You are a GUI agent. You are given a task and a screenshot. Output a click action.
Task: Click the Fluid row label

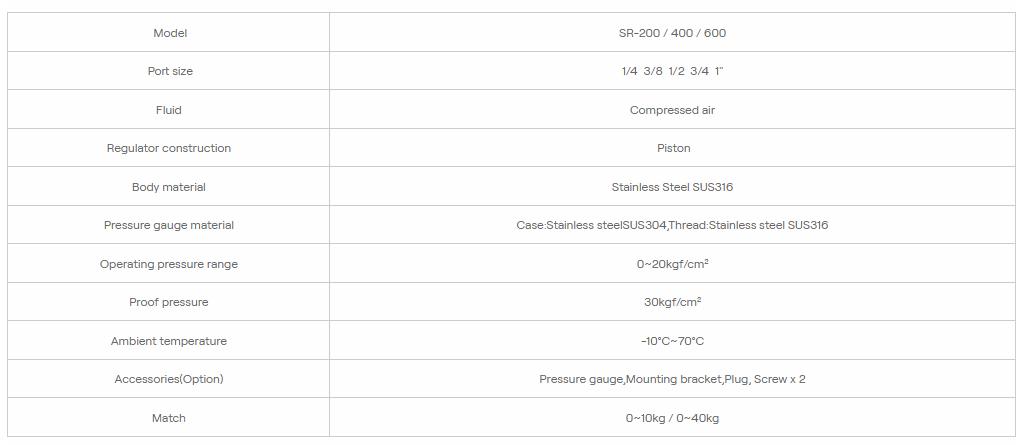point(169,110)
